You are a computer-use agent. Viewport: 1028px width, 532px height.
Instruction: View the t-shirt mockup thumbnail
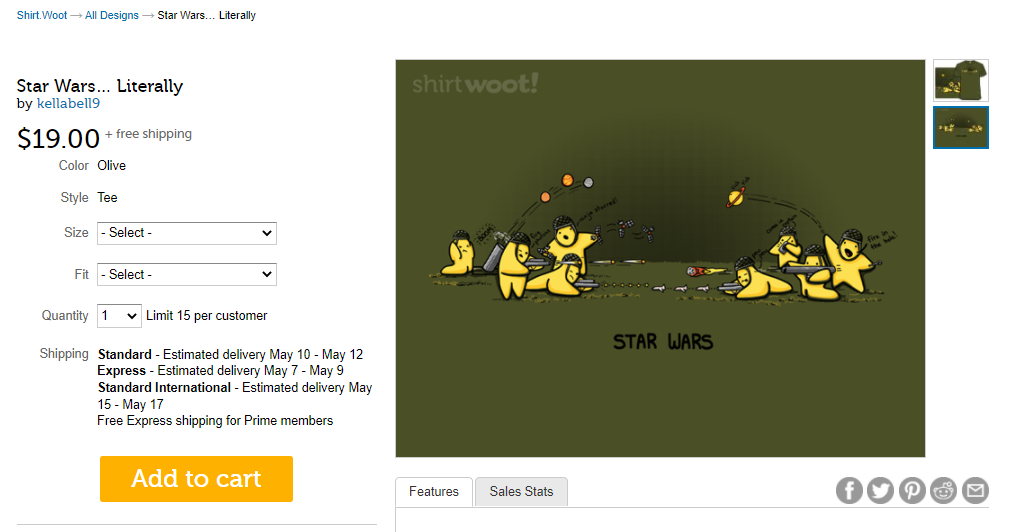tap(960, 80)
